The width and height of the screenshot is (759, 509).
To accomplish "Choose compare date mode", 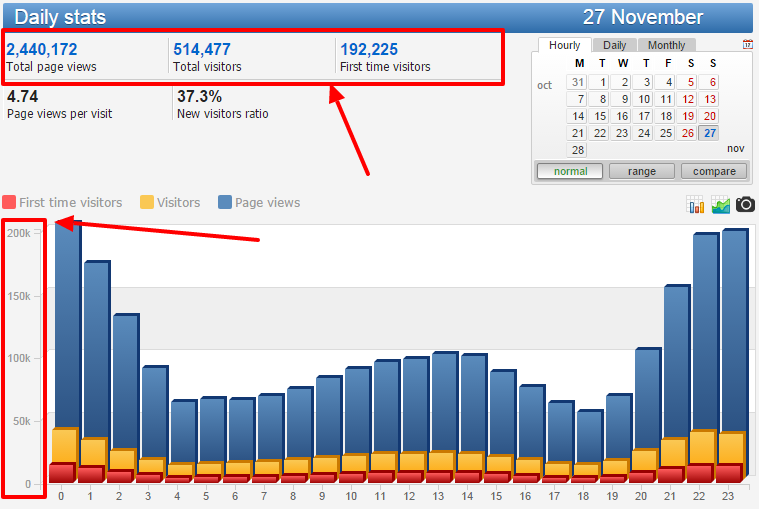I will click(714, 171).
